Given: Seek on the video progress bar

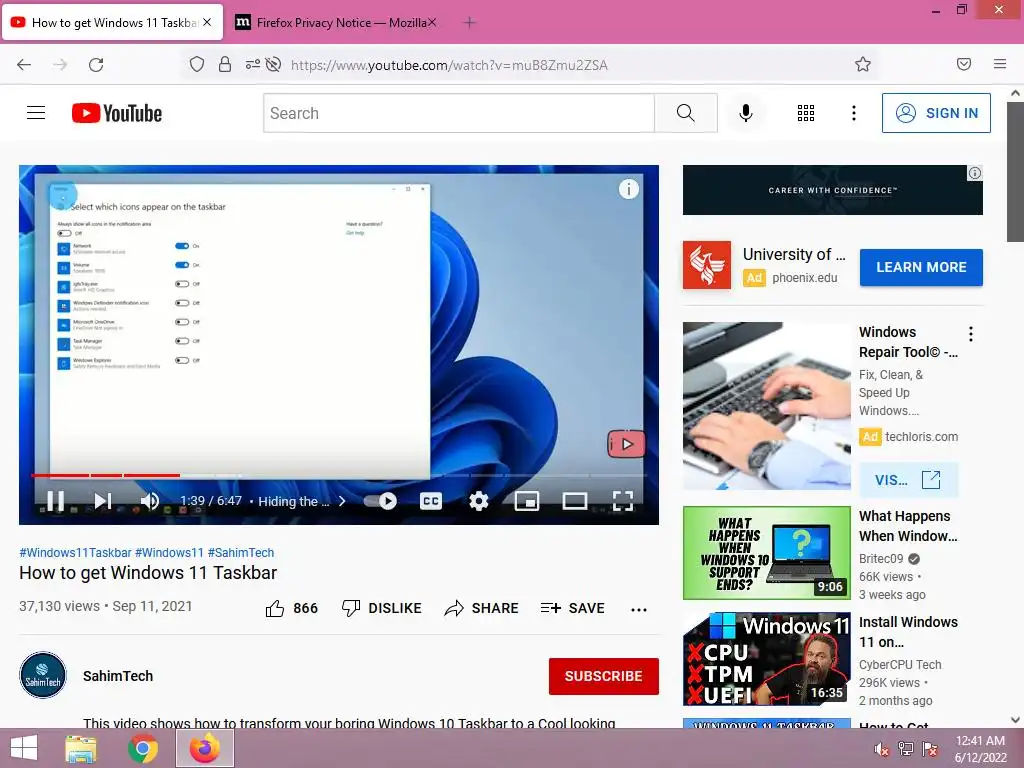Looking at the screenshot, I should point(339,475).
